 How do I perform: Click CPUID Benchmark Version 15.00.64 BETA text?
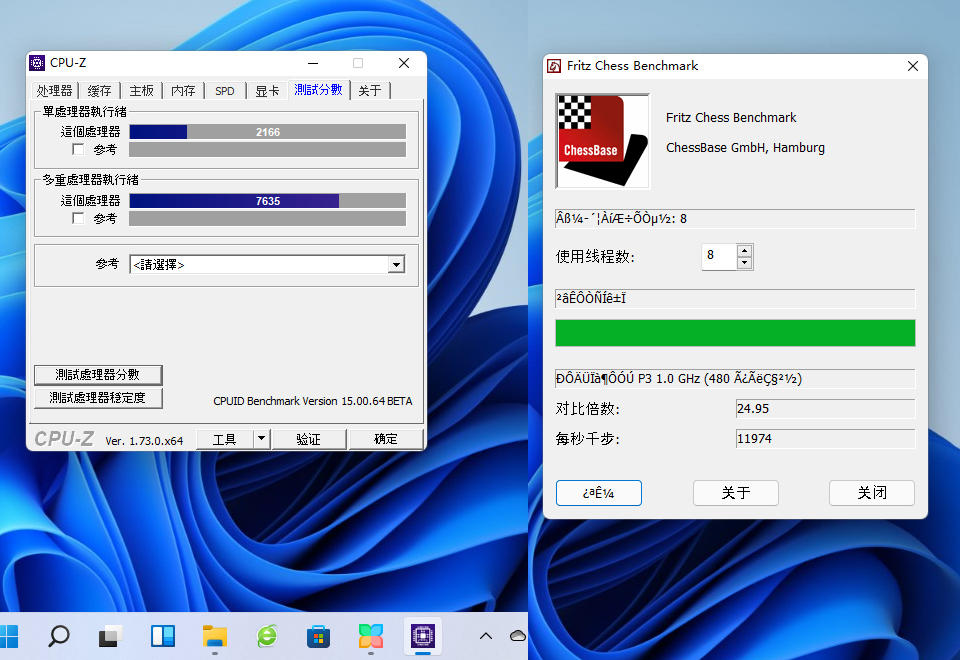(313, 401)
